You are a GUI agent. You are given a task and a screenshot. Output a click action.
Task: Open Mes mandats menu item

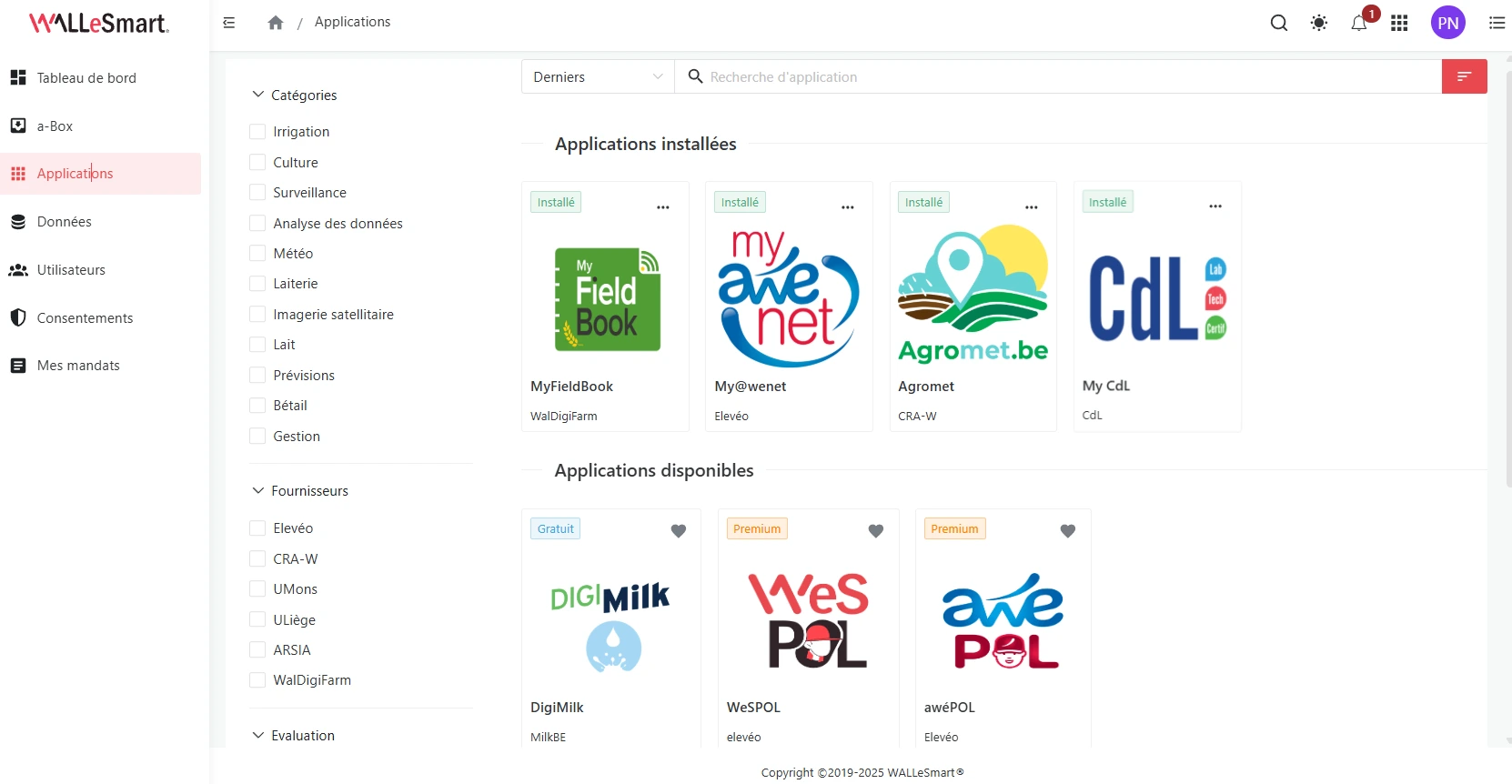pos(100,366)
